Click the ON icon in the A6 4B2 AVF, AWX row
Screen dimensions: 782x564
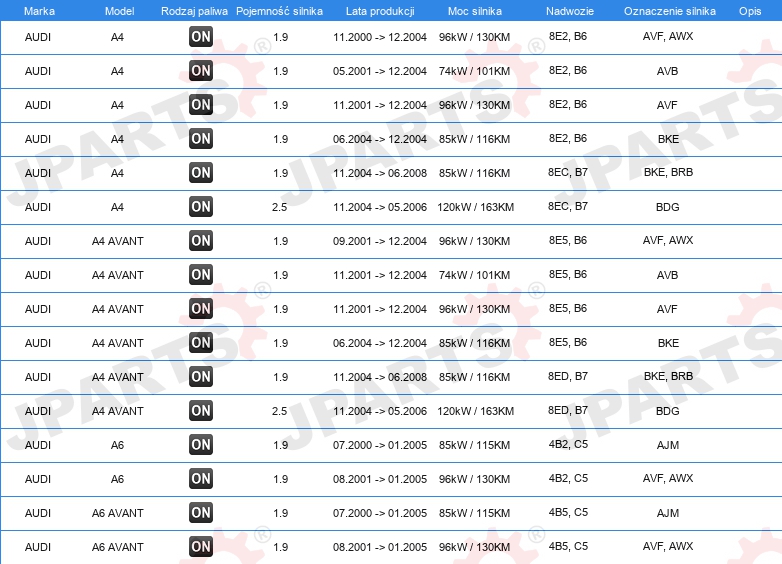201,479
